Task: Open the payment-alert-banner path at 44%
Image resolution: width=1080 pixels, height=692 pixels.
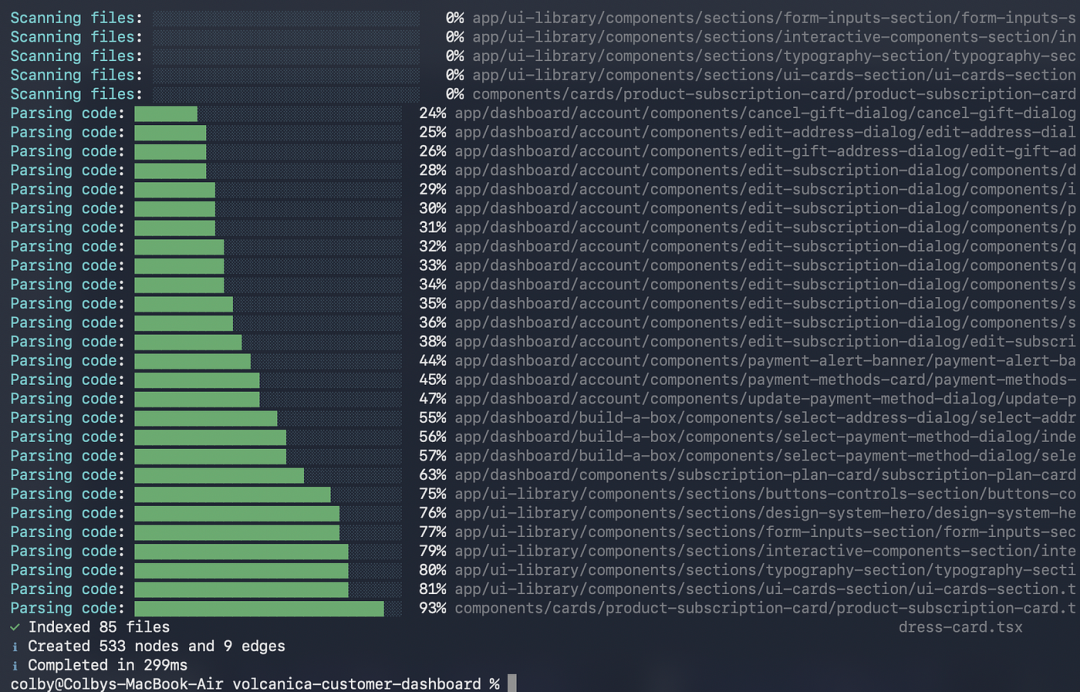Action: 764,361
